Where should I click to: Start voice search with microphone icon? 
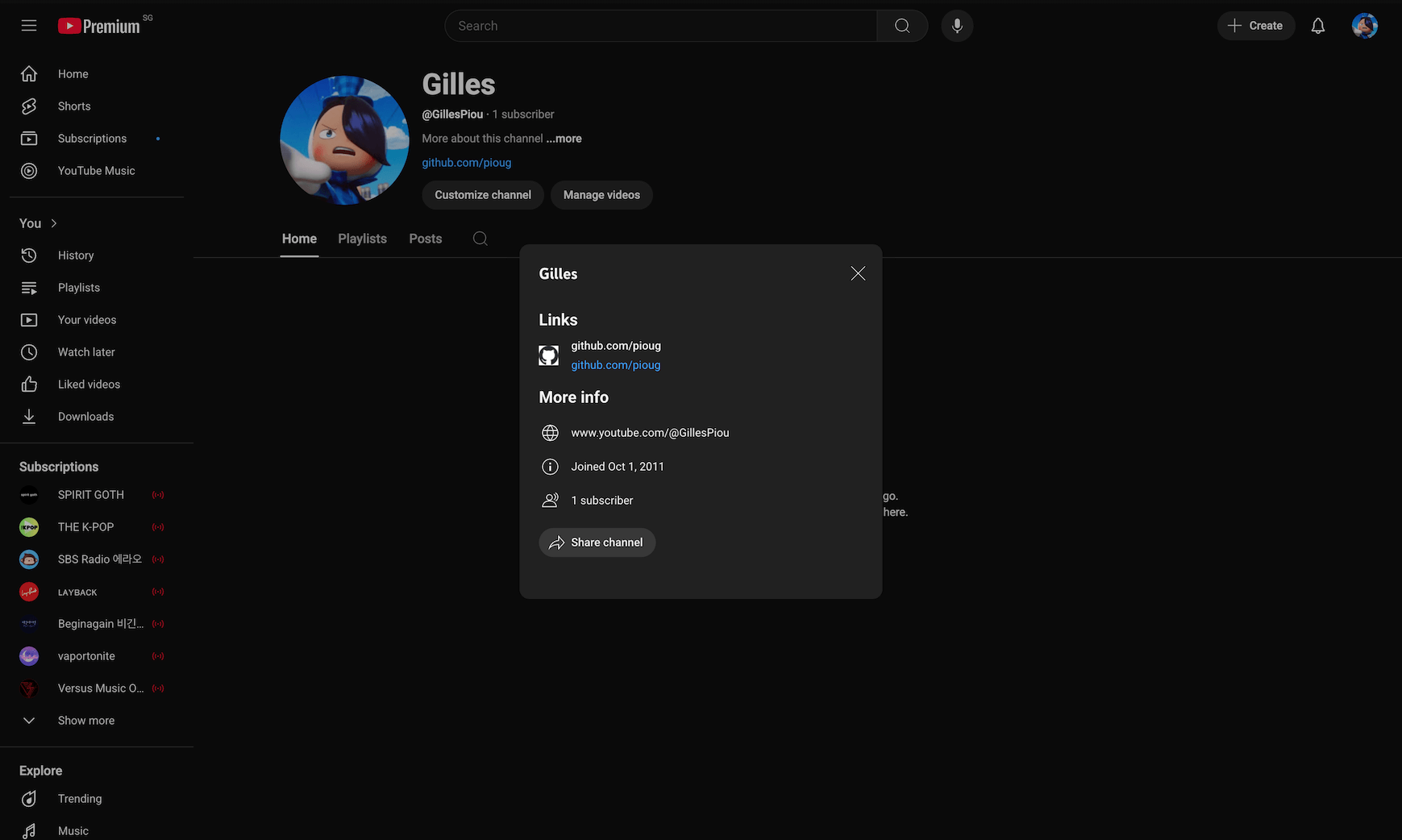(x=957, y=26)
